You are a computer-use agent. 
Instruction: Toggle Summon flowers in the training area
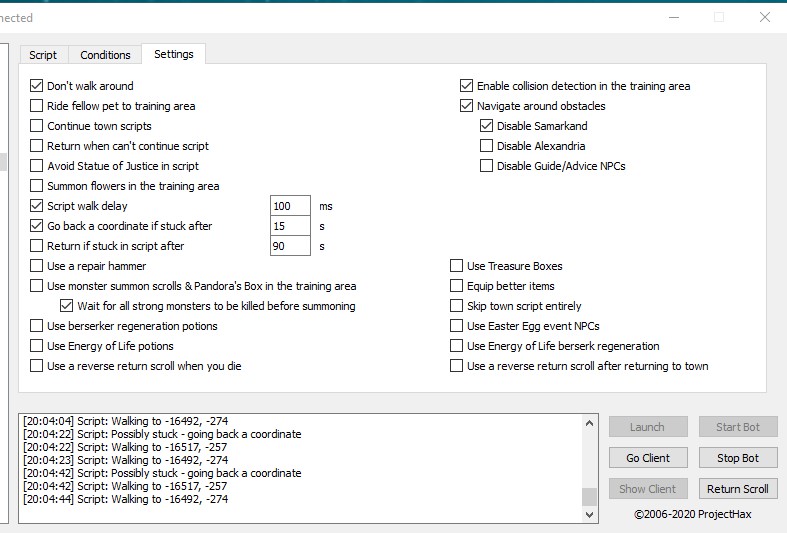click(37, 186)
